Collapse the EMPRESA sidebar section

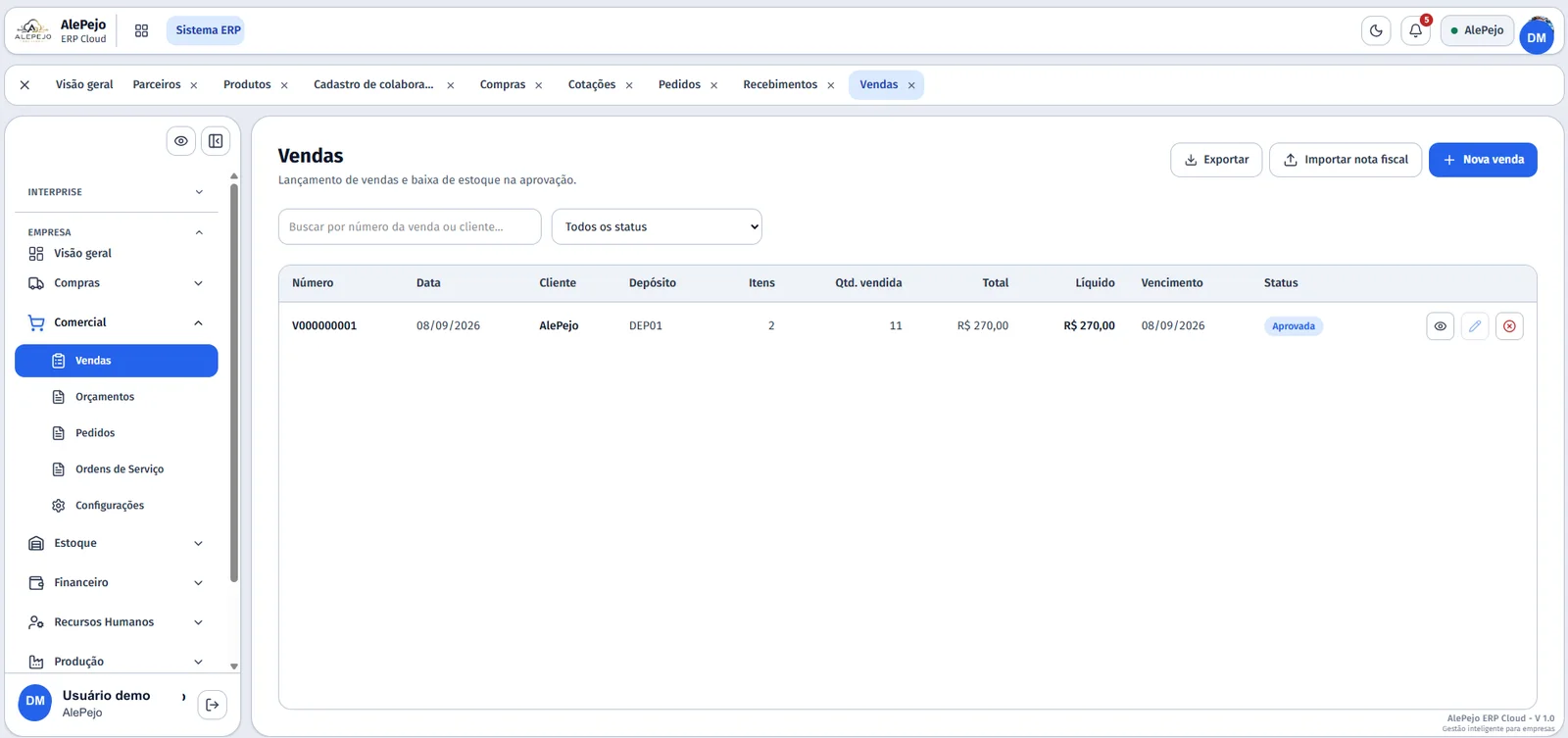117,232
